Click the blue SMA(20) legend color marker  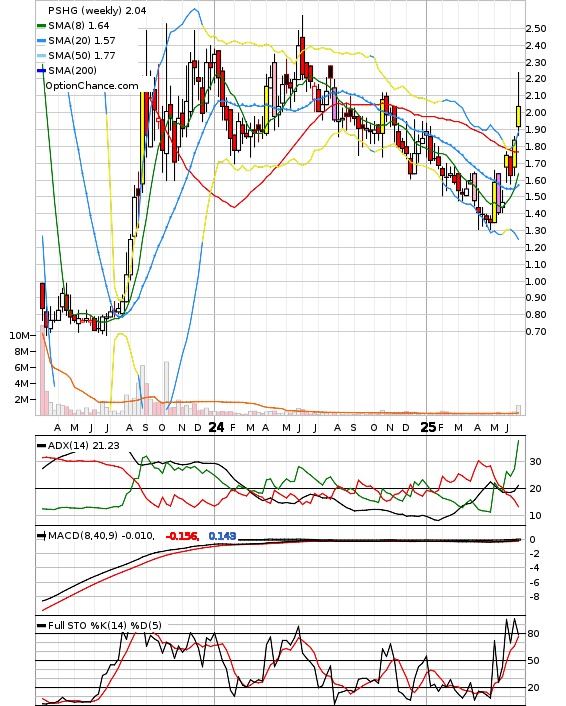click(41, 41)
